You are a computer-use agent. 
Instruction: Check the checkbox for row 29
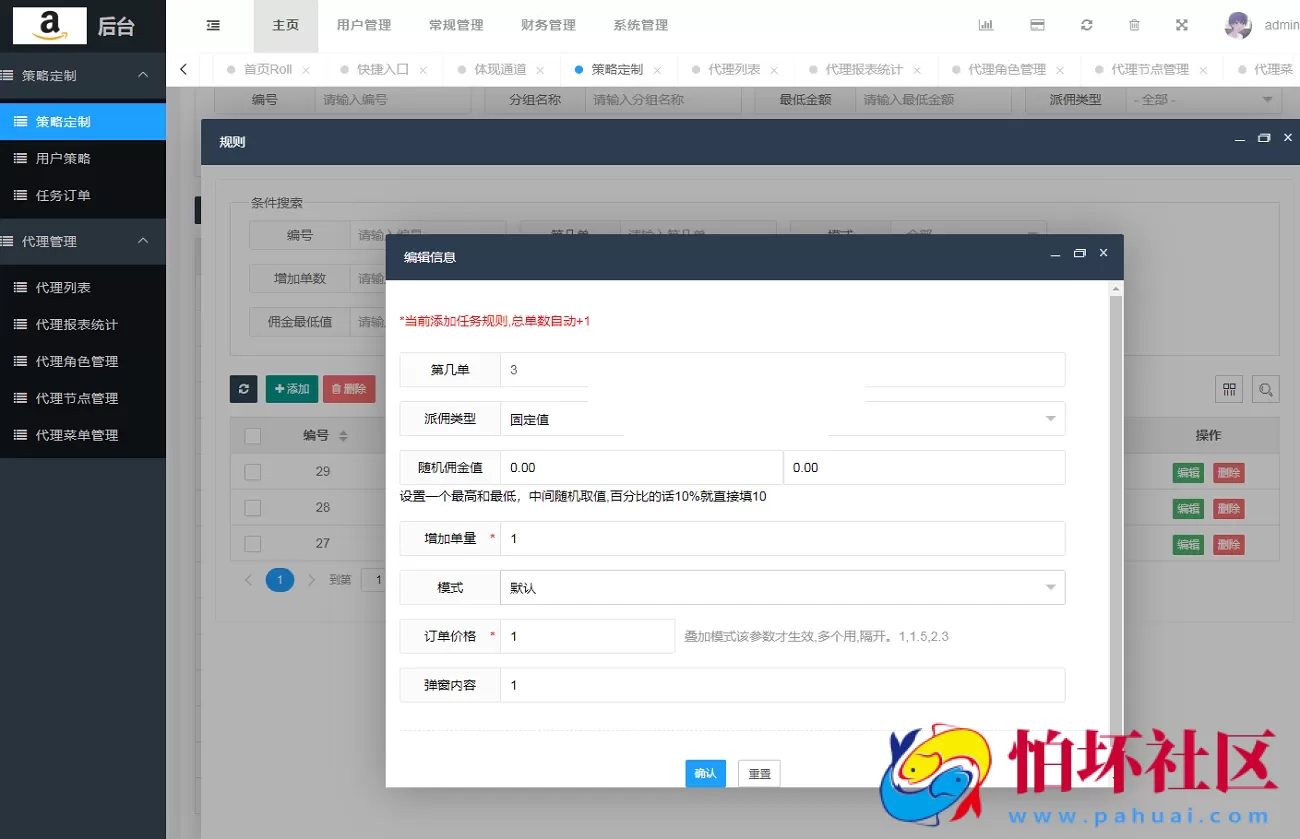[x=252, y=471]
